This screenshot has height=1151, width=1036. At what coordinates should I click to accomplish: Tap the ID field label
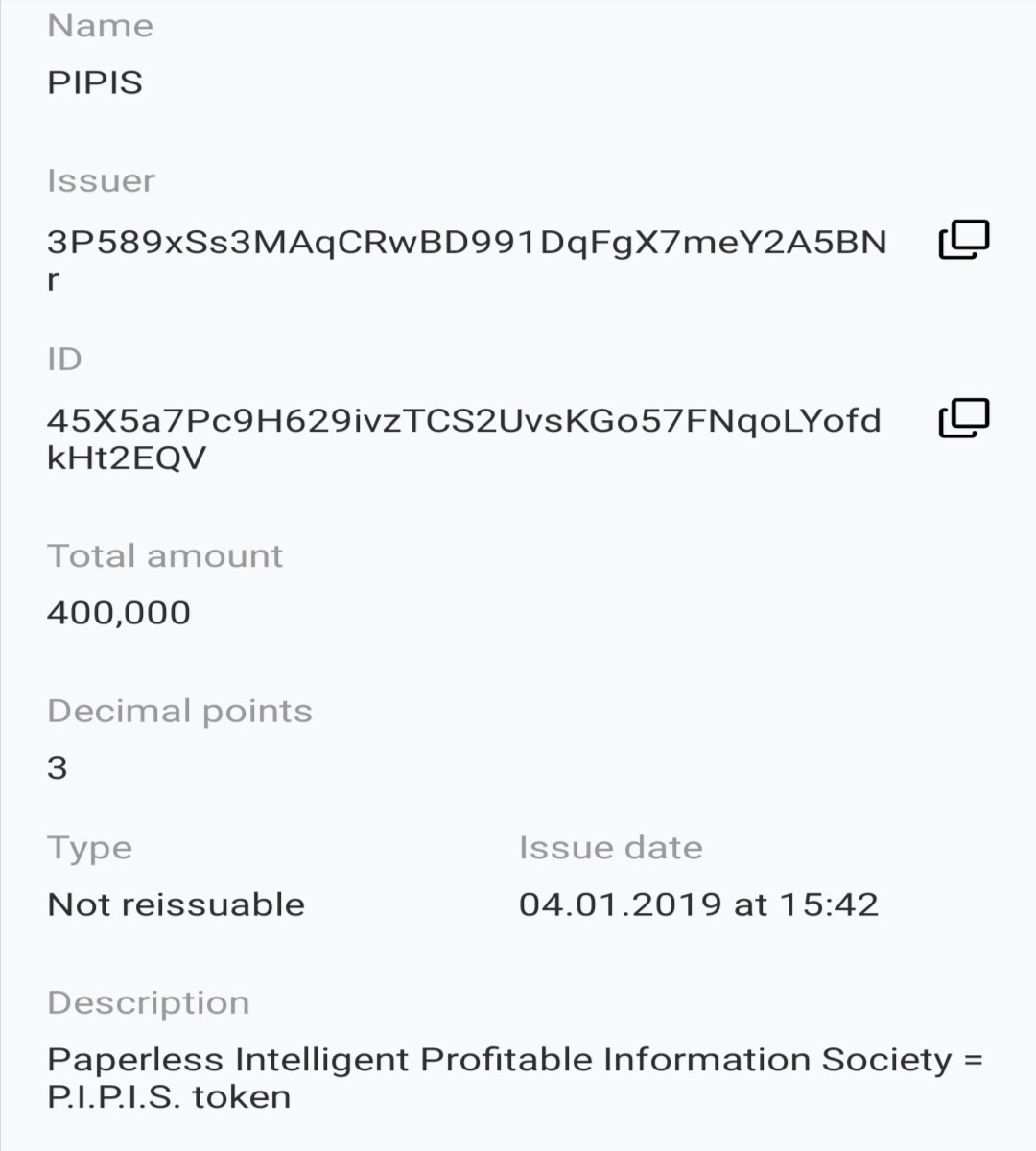click(x=65, y=360)
